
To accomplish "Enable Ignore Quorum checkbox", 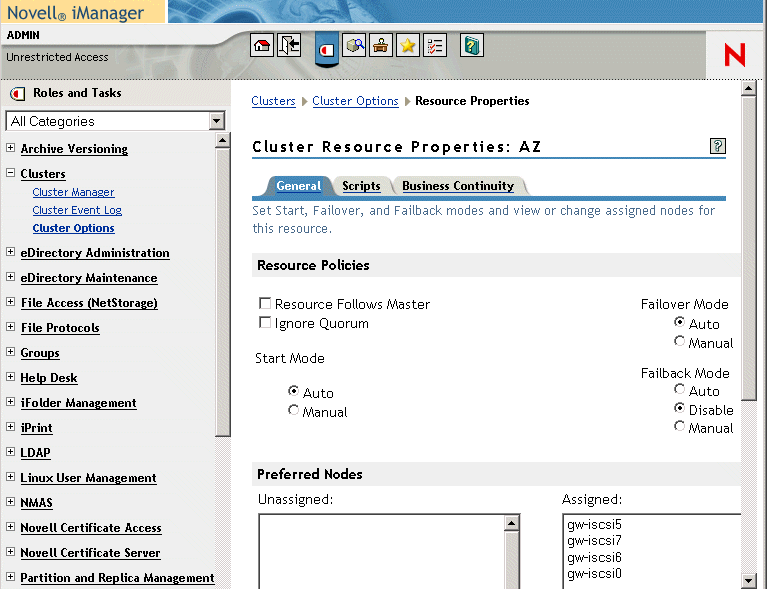I will (265, 322).
